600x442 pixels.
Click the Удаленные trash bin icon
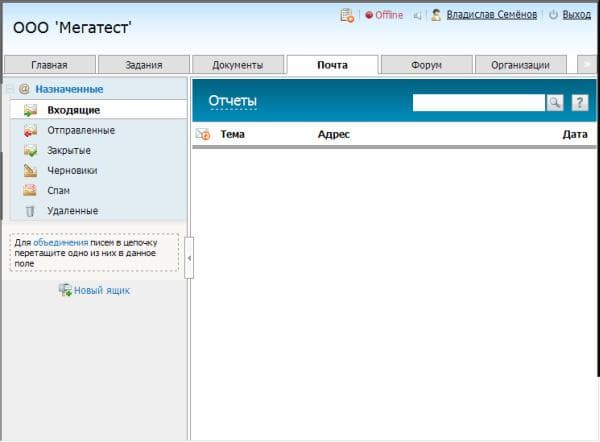coord(30,211)
